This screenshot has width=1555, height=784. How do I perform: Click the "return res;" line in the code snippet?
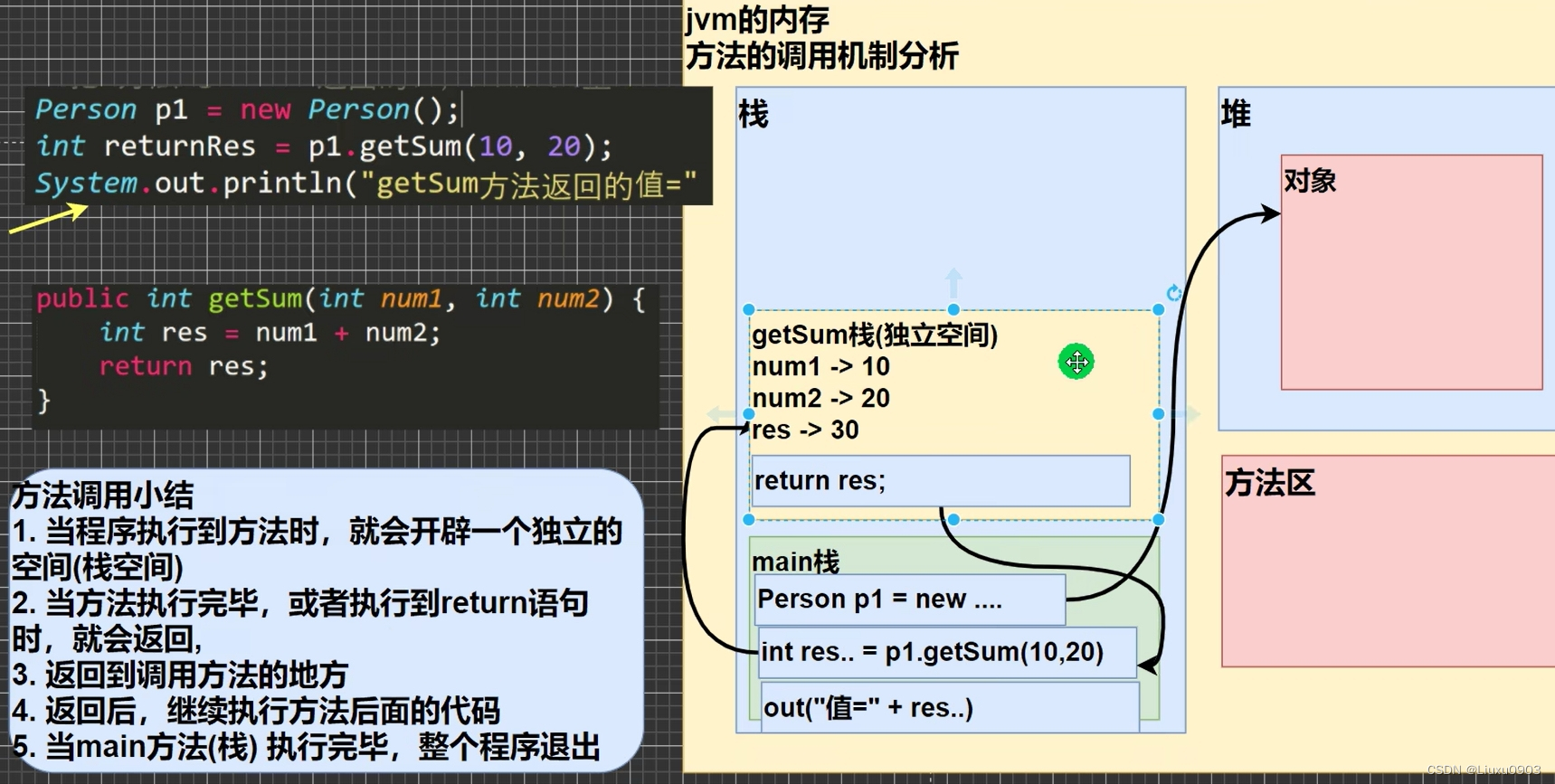[x=184, y=366]
